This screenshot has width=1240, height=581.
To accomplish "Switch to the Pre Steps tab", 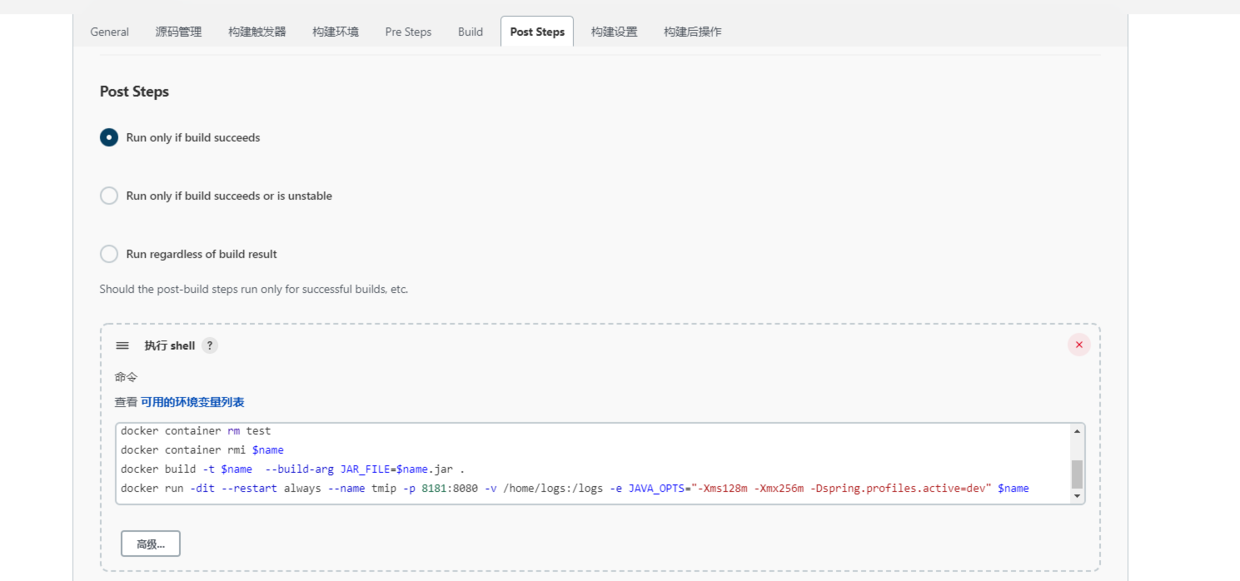I will (407, 31).
